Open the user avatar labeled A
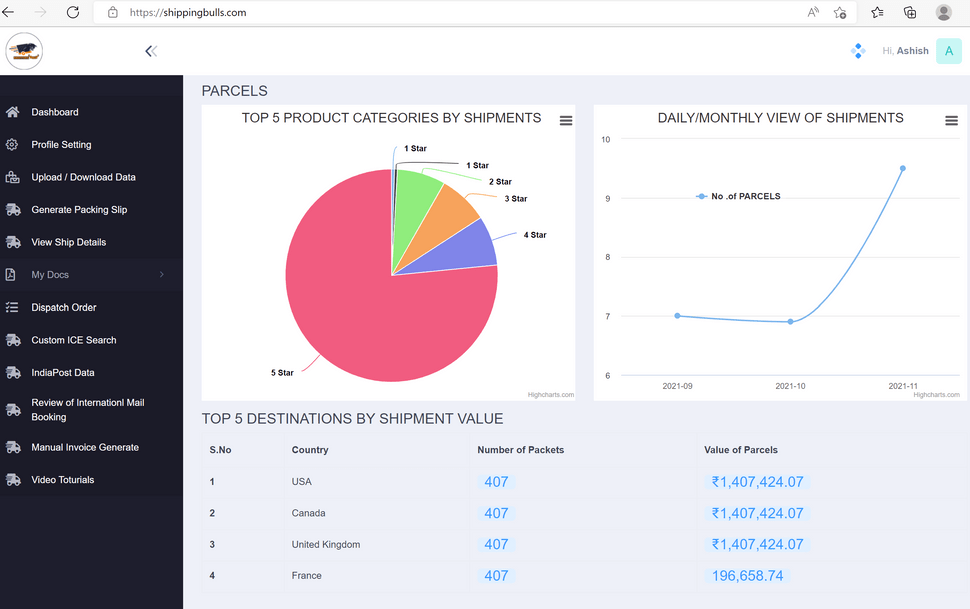The image size is (970, 609). click(x=948, y=51)
